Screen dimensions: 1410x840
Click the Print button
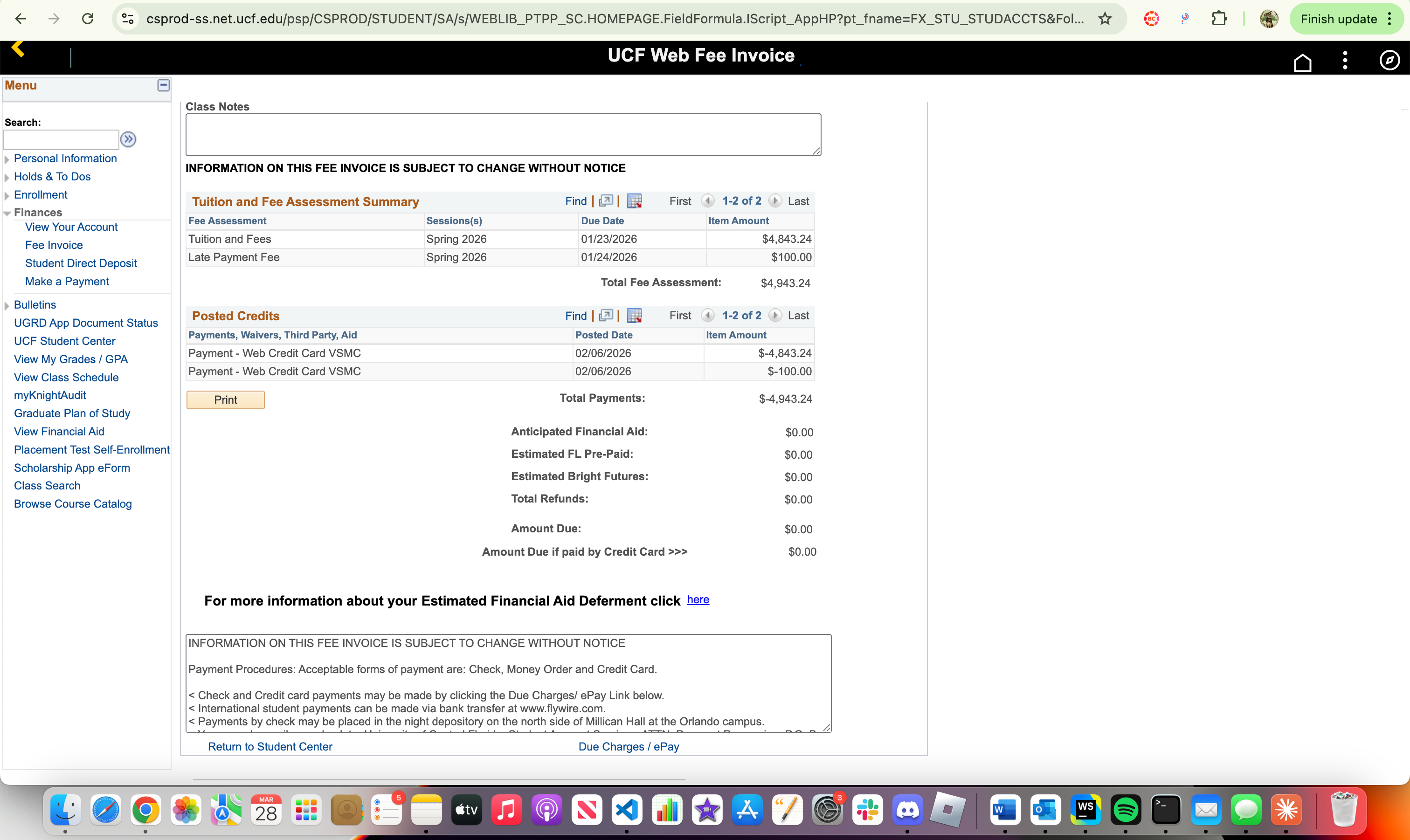(x=225, y=399)
